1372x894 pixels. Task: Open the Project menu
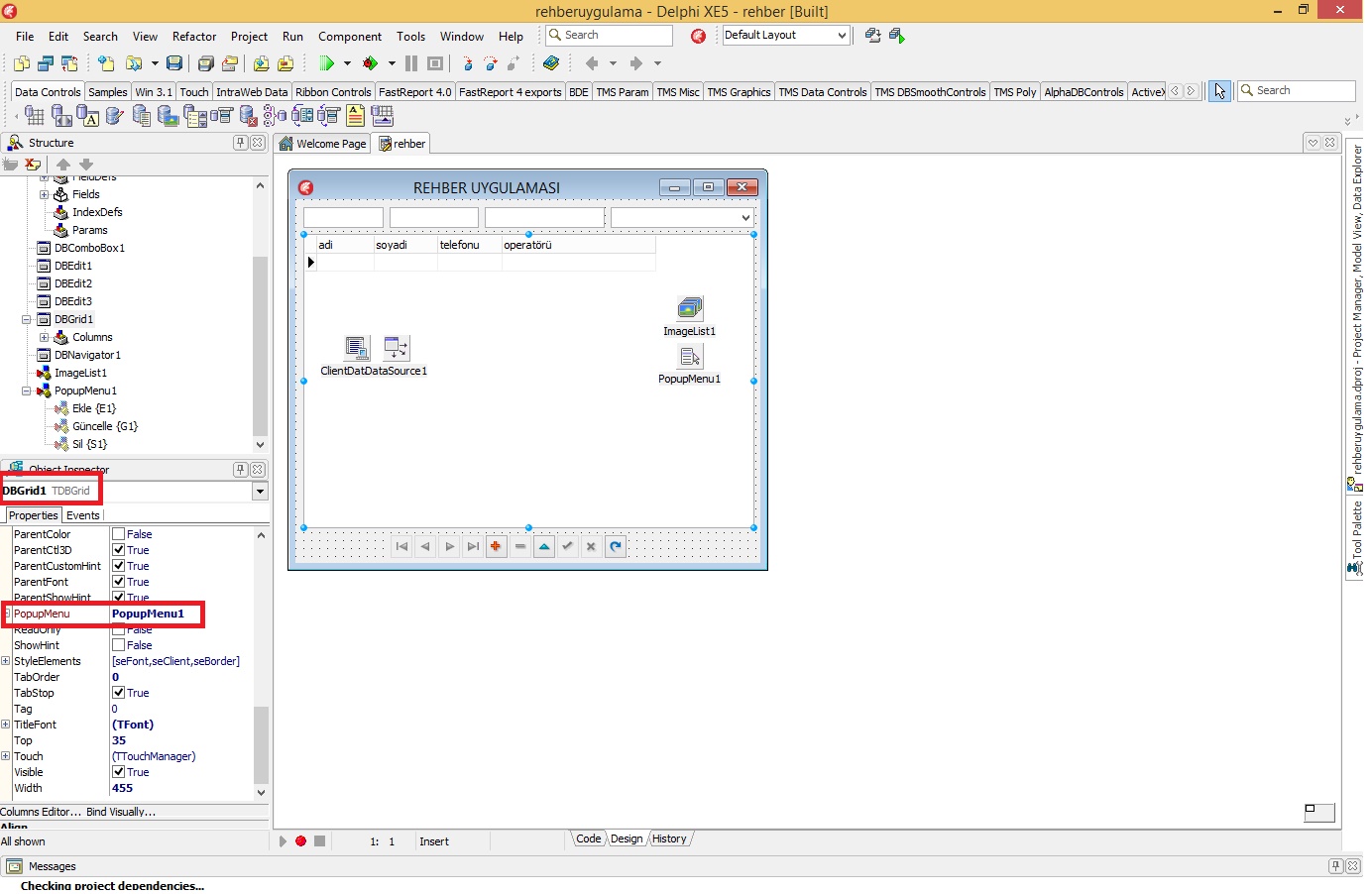(x=249, y=37)
